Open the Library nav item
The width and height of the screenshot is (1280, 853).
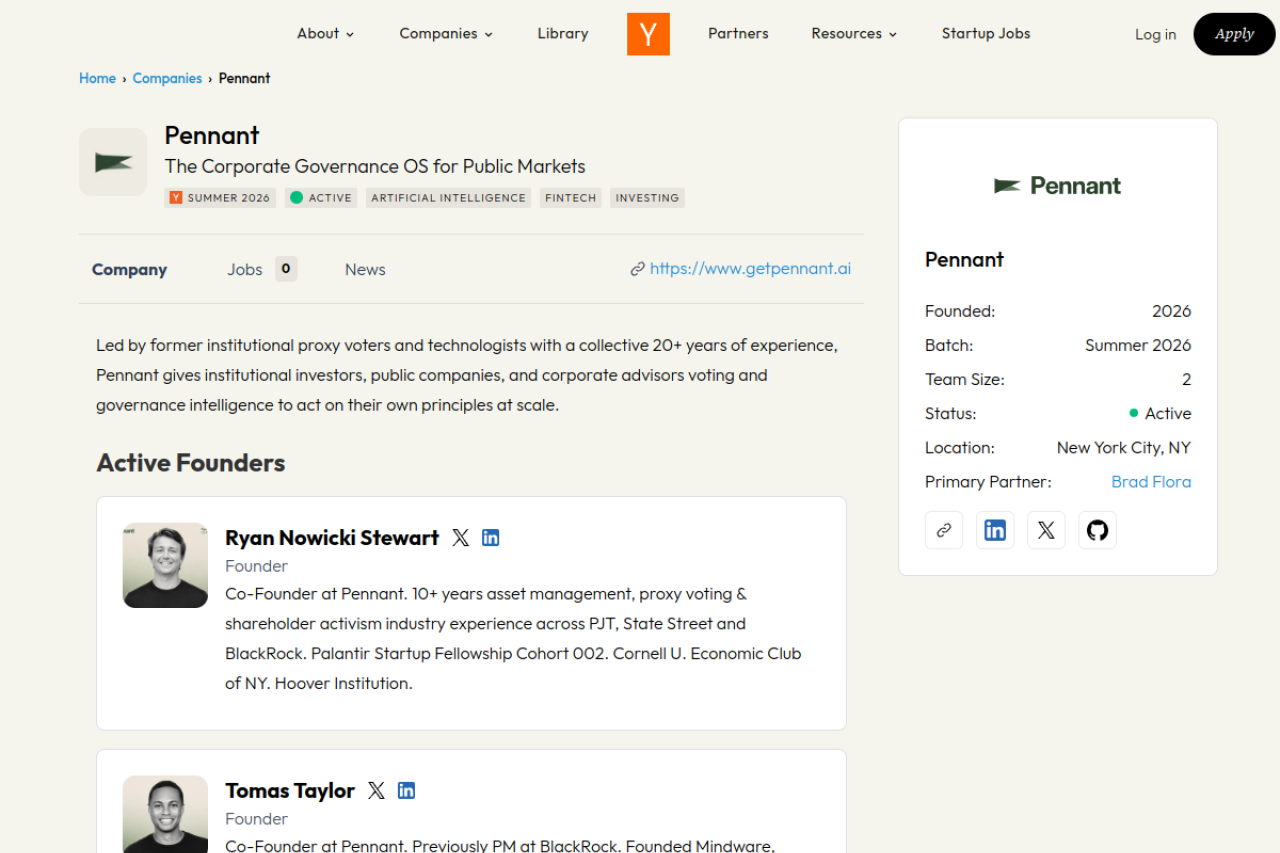tap(563, 34)
